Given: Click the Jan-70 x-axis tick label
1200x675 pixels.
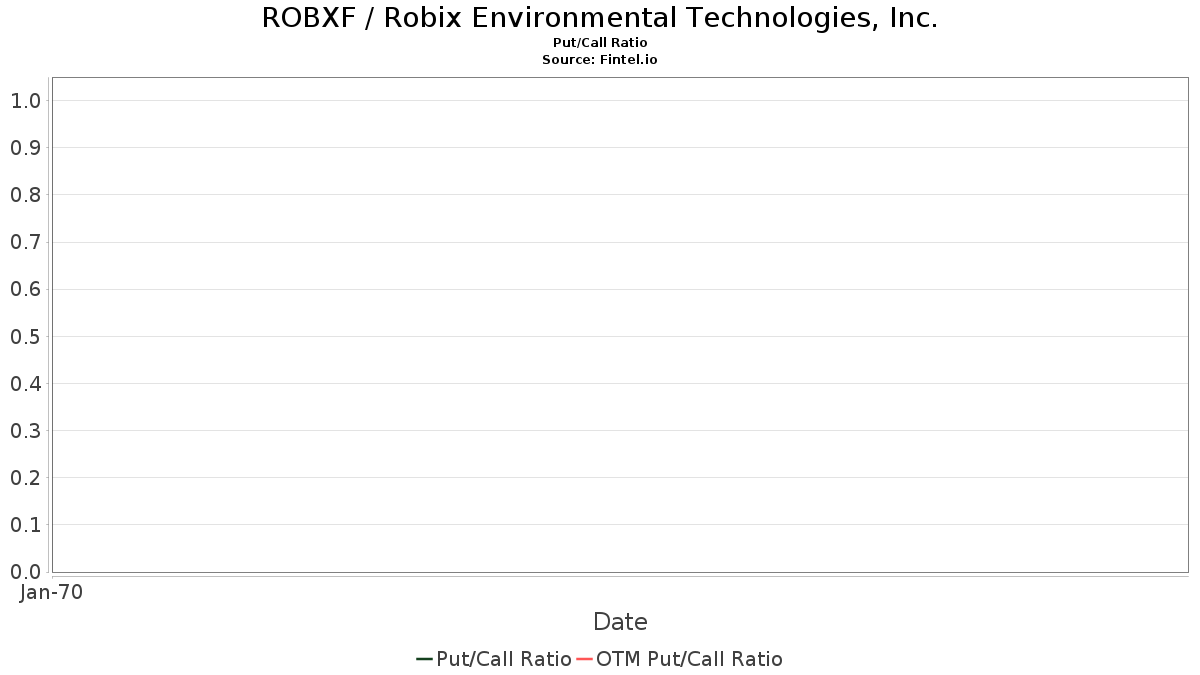Looking at the screenshot, I should coord(51,593).
